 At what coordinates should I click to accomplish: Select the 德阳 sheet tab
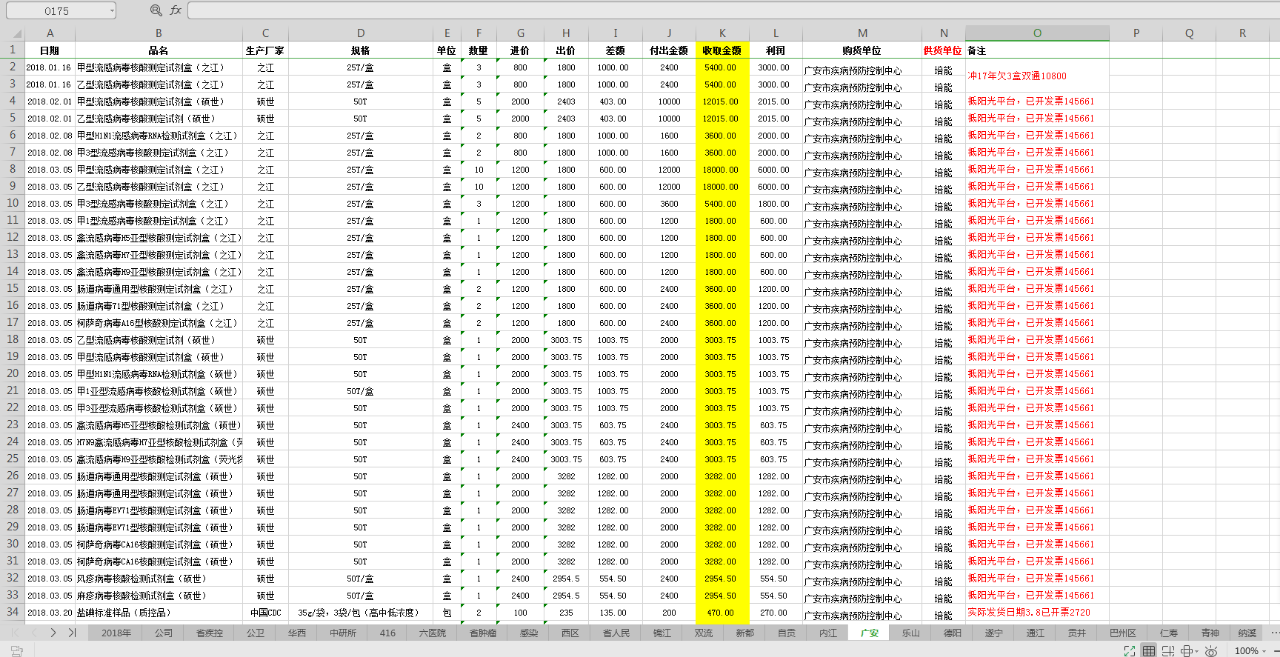tap(953, 633)
